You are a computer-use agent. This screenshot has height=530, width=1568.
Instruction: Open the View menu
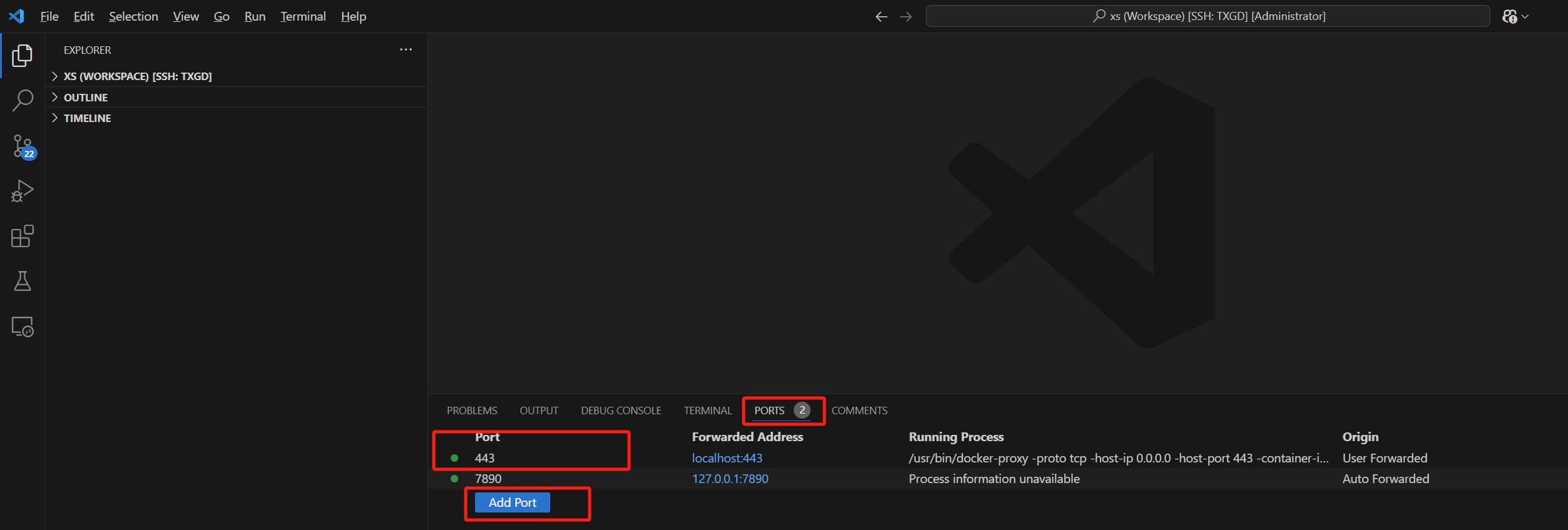tap(186, 16)
